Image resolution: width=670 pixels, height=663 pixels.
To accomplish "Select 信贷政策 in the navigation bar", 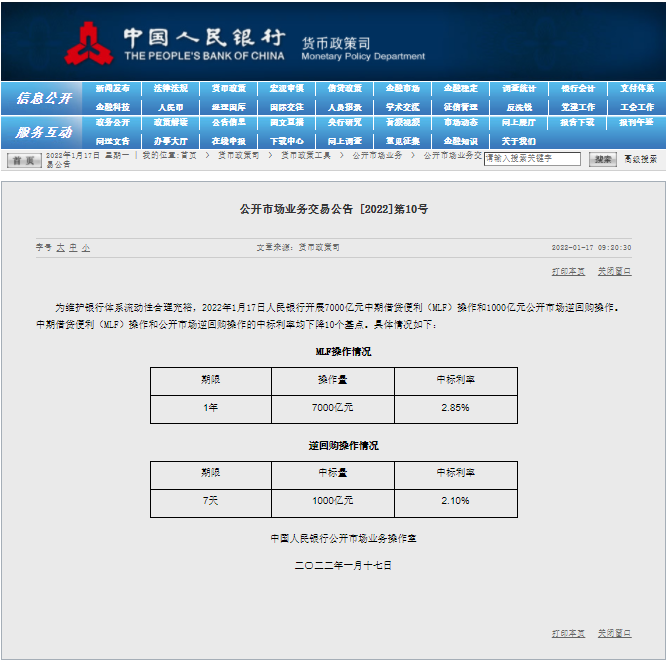I will 345,88.
